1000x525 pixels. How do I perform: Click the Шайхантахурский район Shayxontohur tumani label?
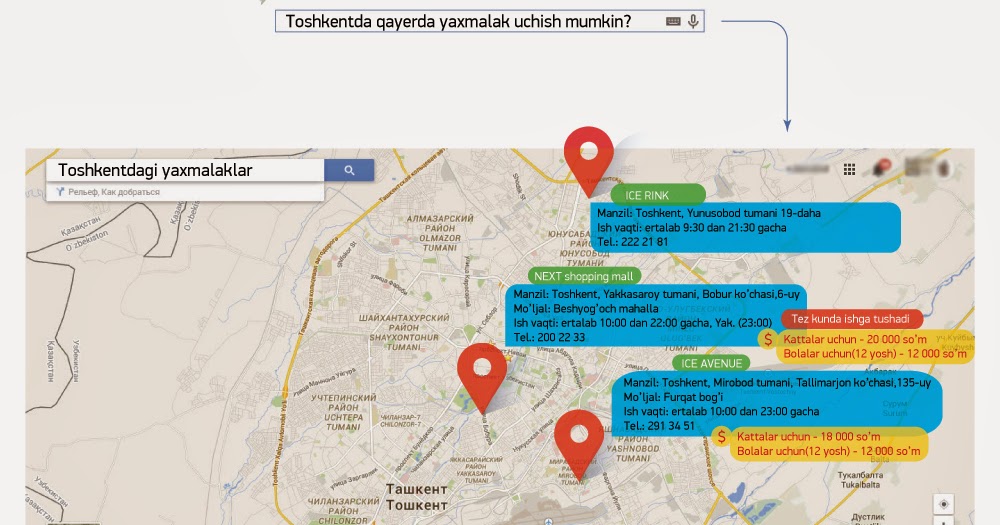click(404, 332)
